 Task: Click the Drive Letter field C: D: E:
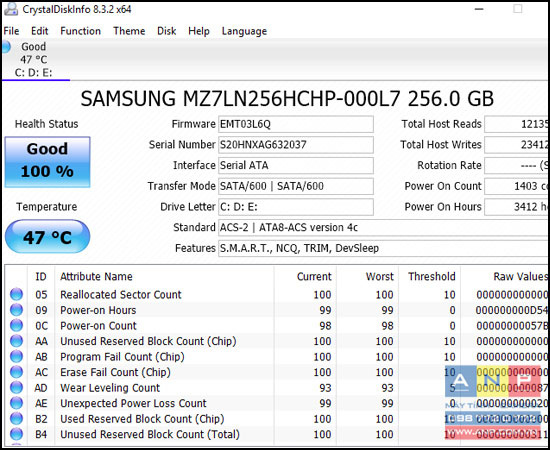coord(296,207)
